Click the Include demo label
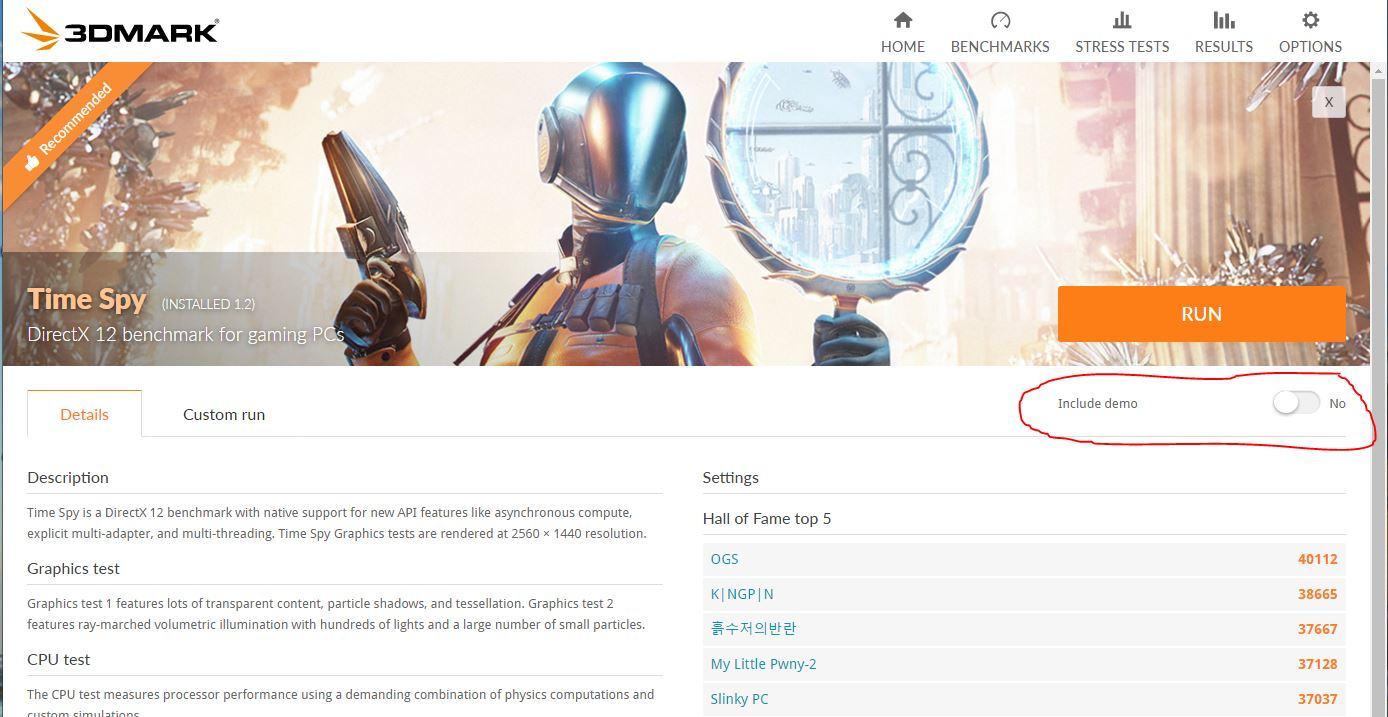The width and height of the screenshot is (1388, 717). coord(1097,404)
